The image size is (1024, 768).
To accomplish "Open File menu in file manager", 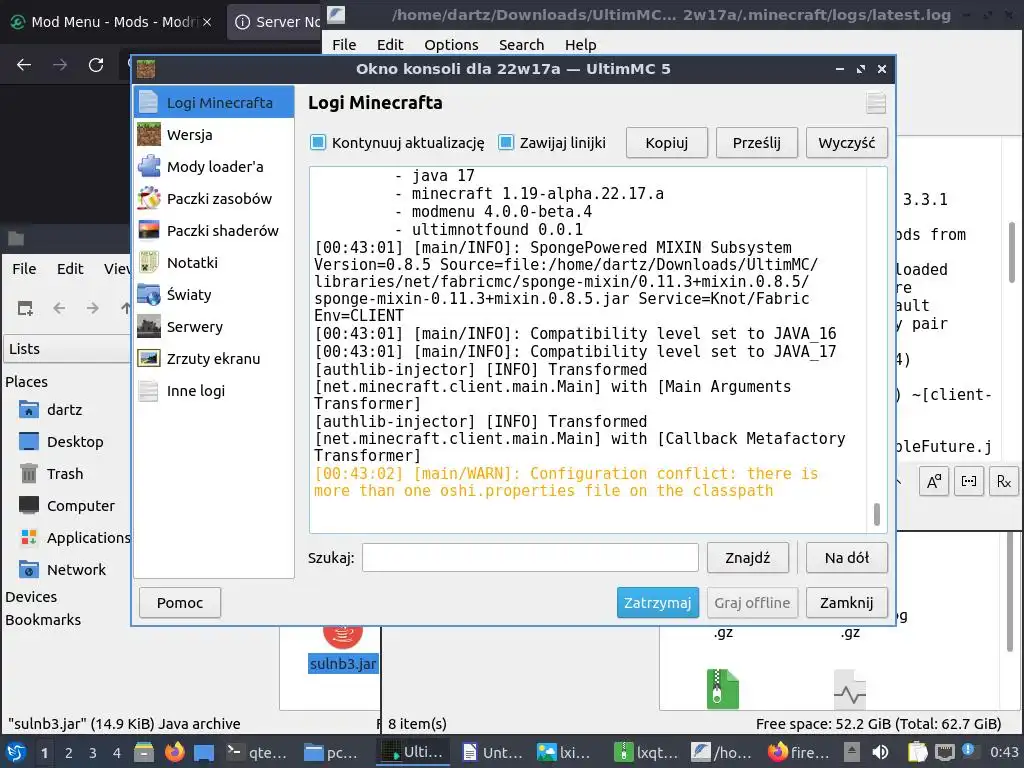I will coord(24,268).
